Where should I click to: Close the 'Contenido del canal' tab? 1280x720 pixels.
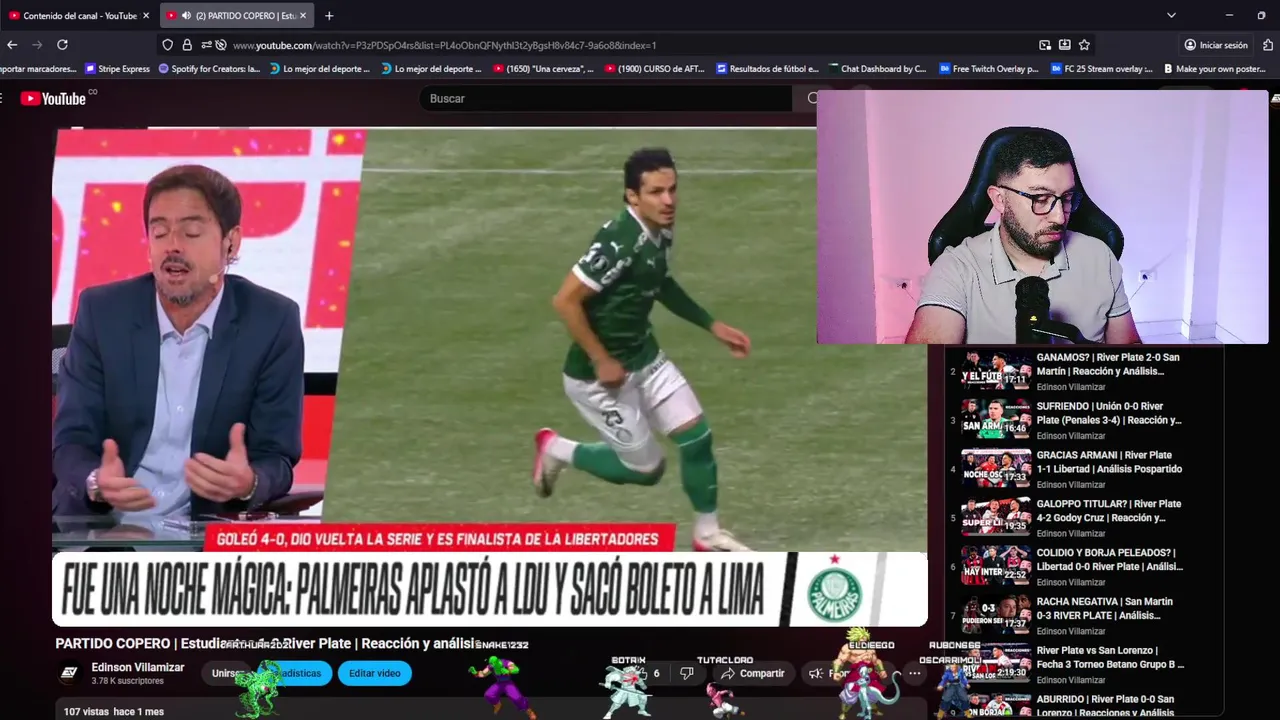[x=146, y=16]
